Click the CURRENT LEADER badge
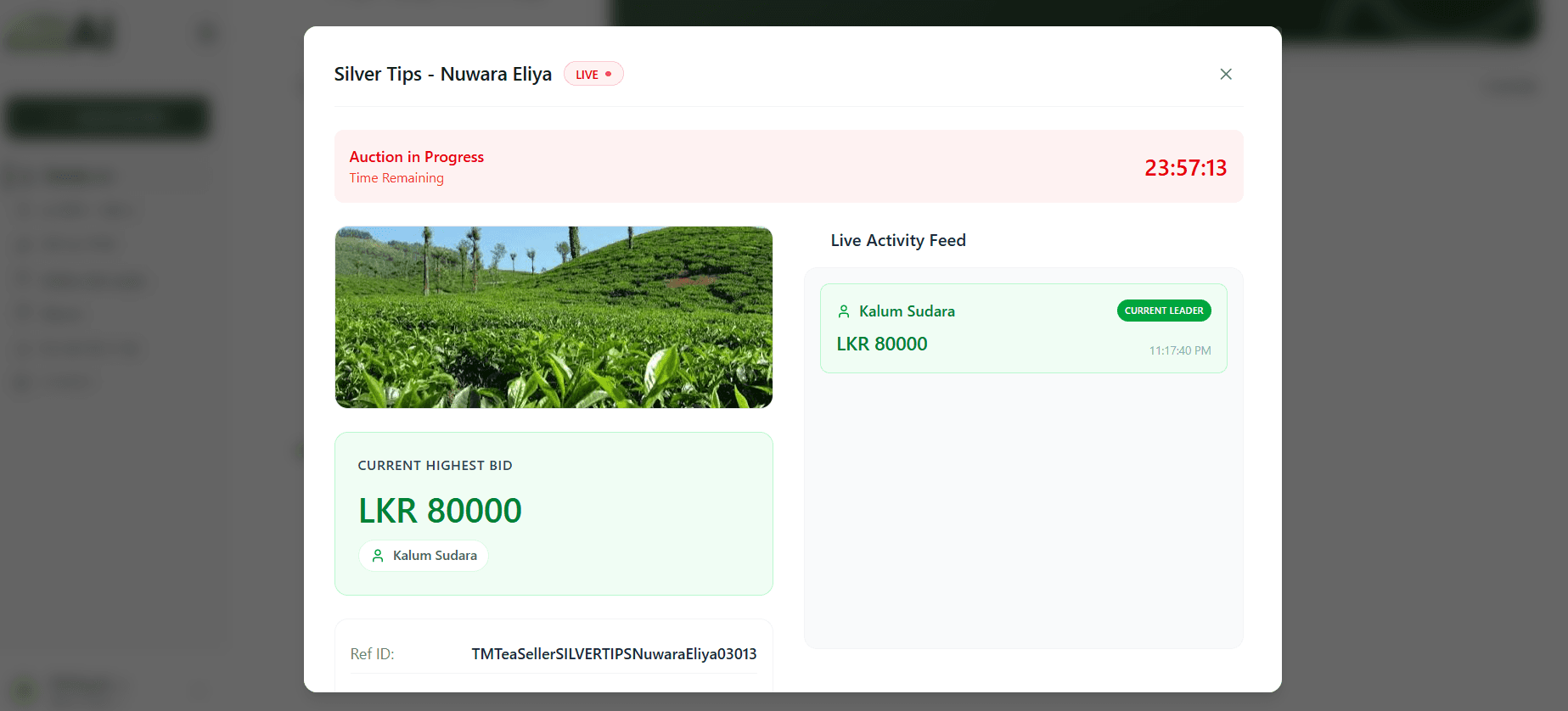The height and width of the screenshot is (711, 1568). [x=1164, y=311]
